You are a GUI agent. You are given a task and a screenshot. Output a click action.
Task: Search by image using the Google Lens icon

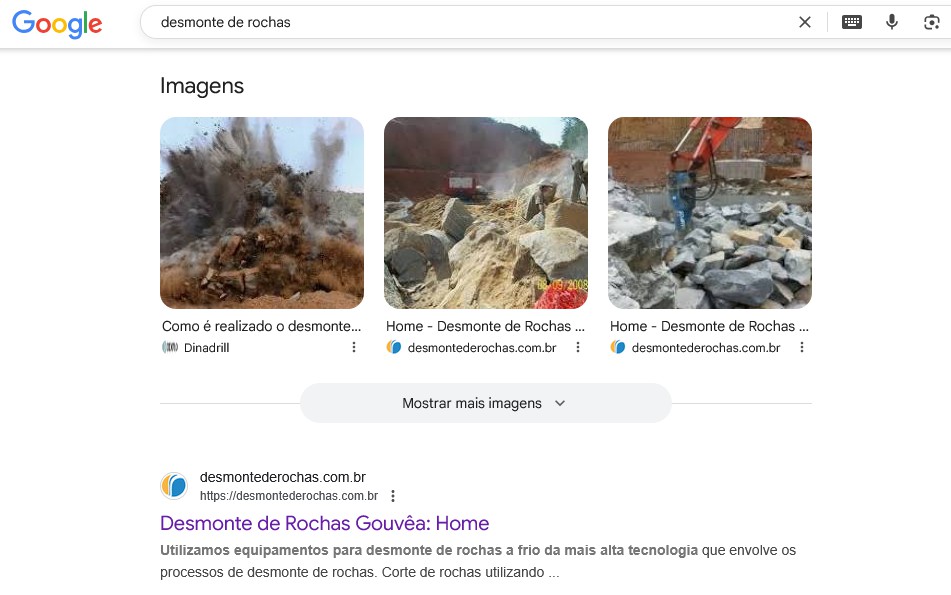pyautogui.click(x=930, y=21)
